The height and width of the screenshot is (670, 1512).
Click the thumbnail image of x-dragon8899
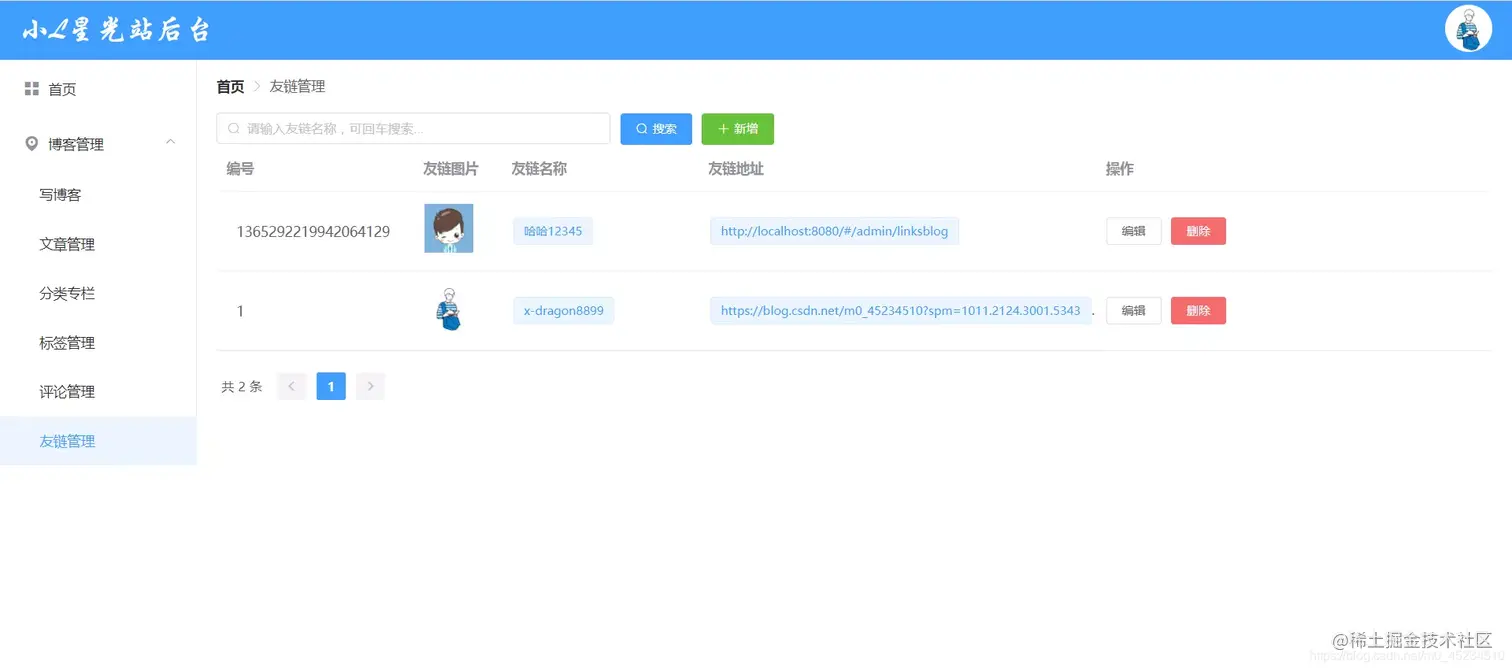(x=449, y=310)
